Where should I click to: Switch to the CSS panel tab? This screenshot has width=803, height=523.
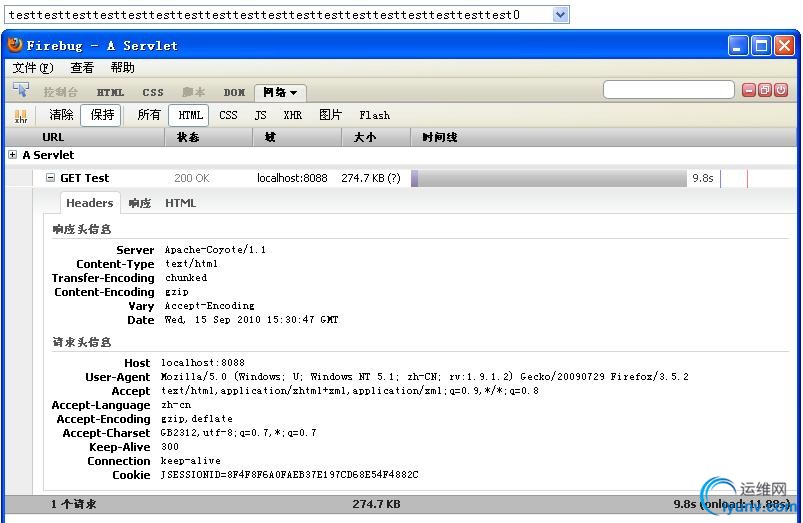153,93
